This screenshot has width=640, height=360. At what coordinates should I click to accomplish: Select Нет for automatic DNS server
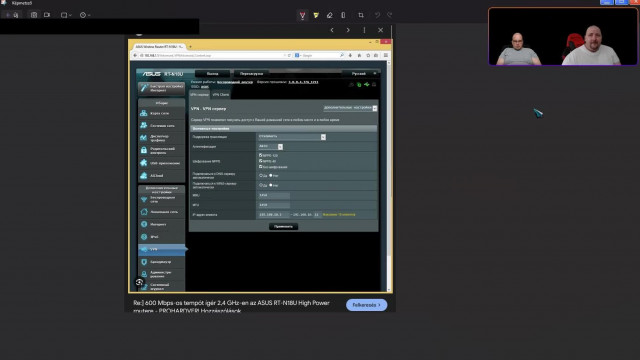point(271,176)
